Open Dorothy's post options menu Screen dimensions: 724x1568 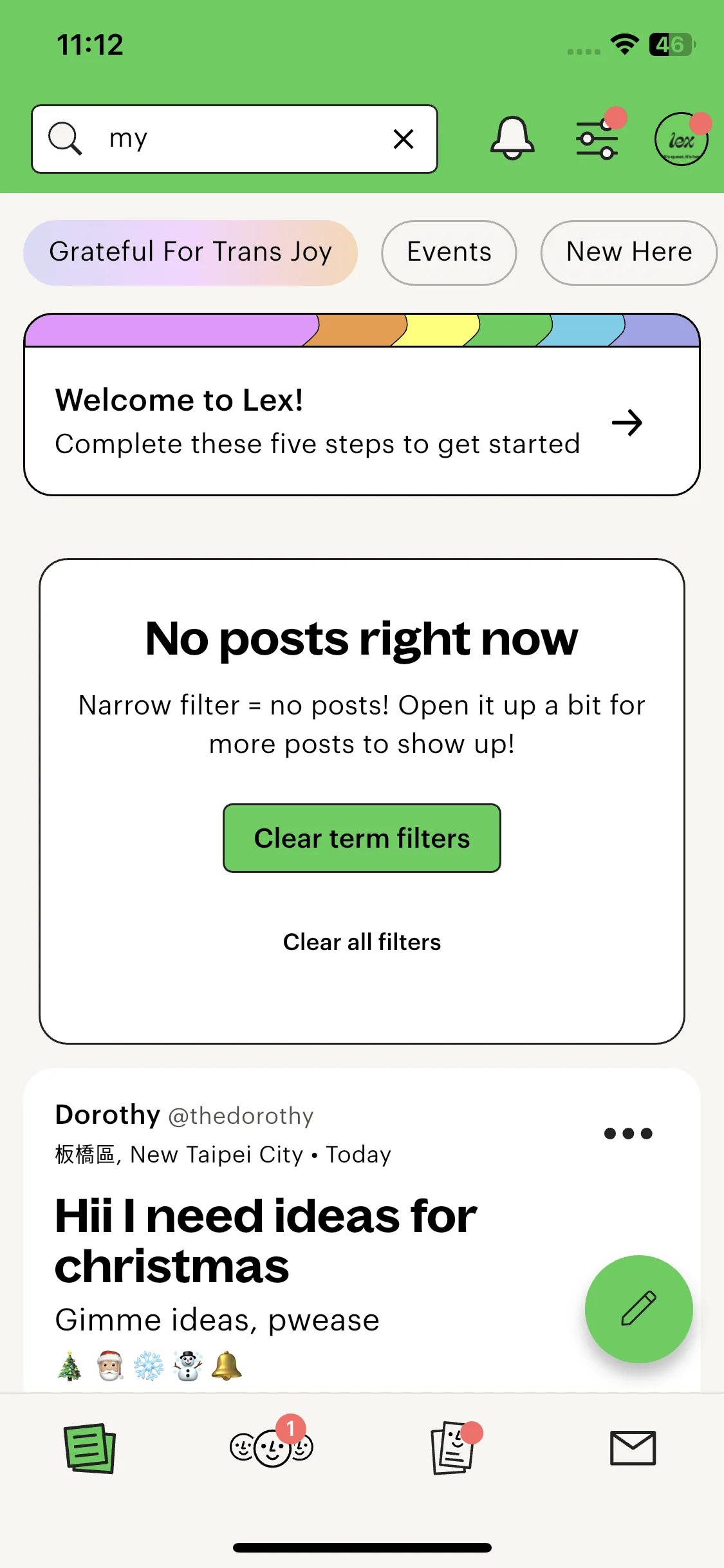pyautogui.click(x=628, y=1134)
